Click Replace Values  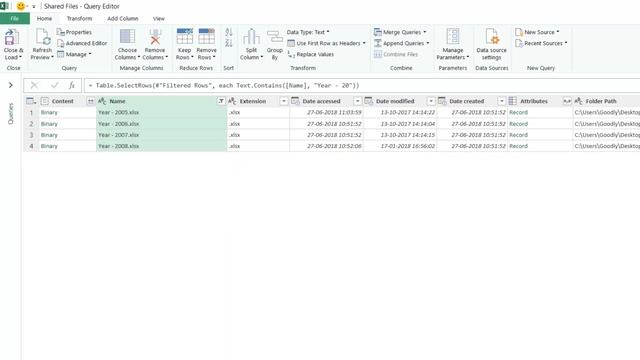311,54
